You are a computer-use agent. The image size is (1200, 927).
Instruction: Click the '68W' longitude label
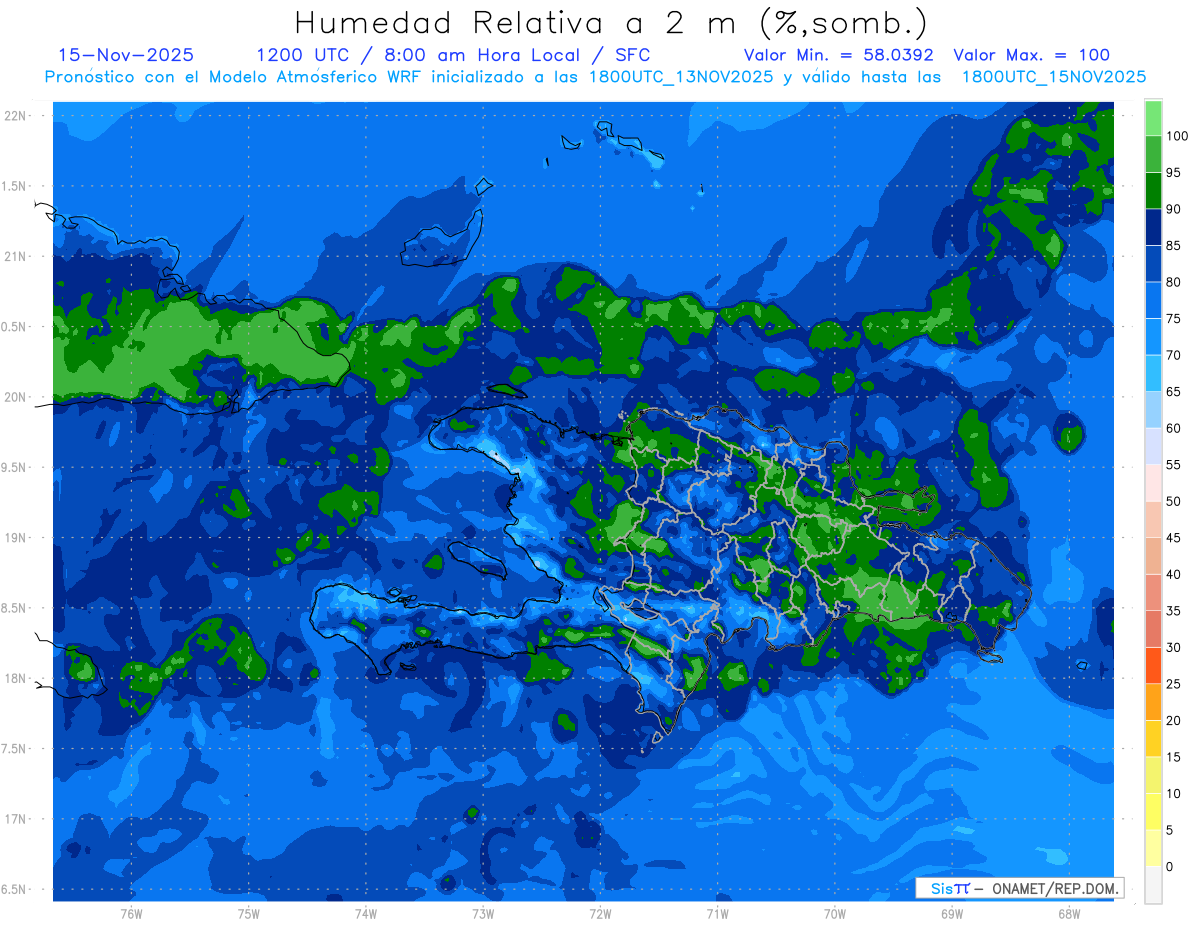[1069, 913]
